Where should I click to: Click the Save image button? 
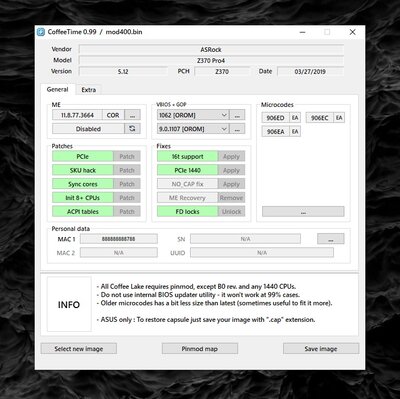click(x=321, y=349)
